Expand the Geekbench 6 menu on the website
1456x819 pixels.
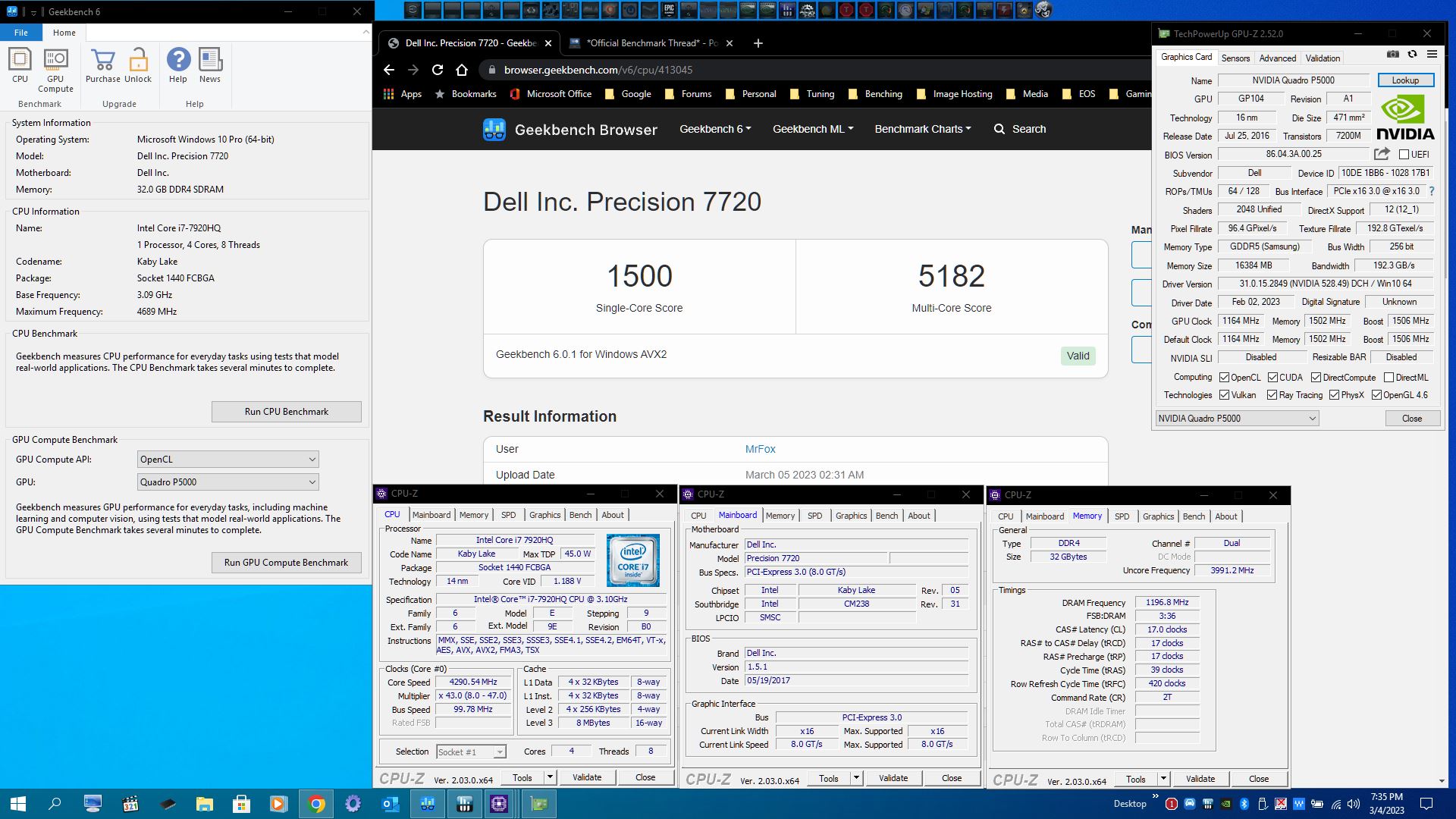(715, 129)
